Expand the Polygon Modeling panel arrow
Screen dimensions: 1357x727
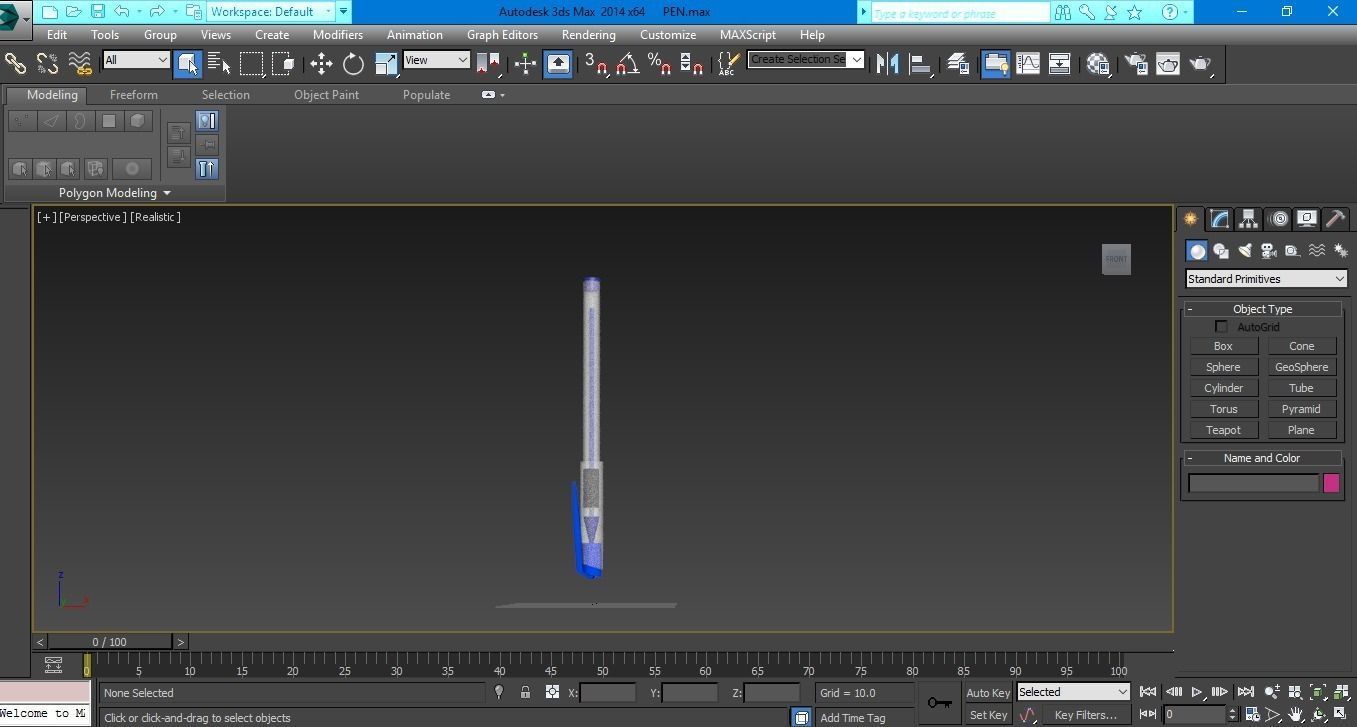tap(167, 193)
